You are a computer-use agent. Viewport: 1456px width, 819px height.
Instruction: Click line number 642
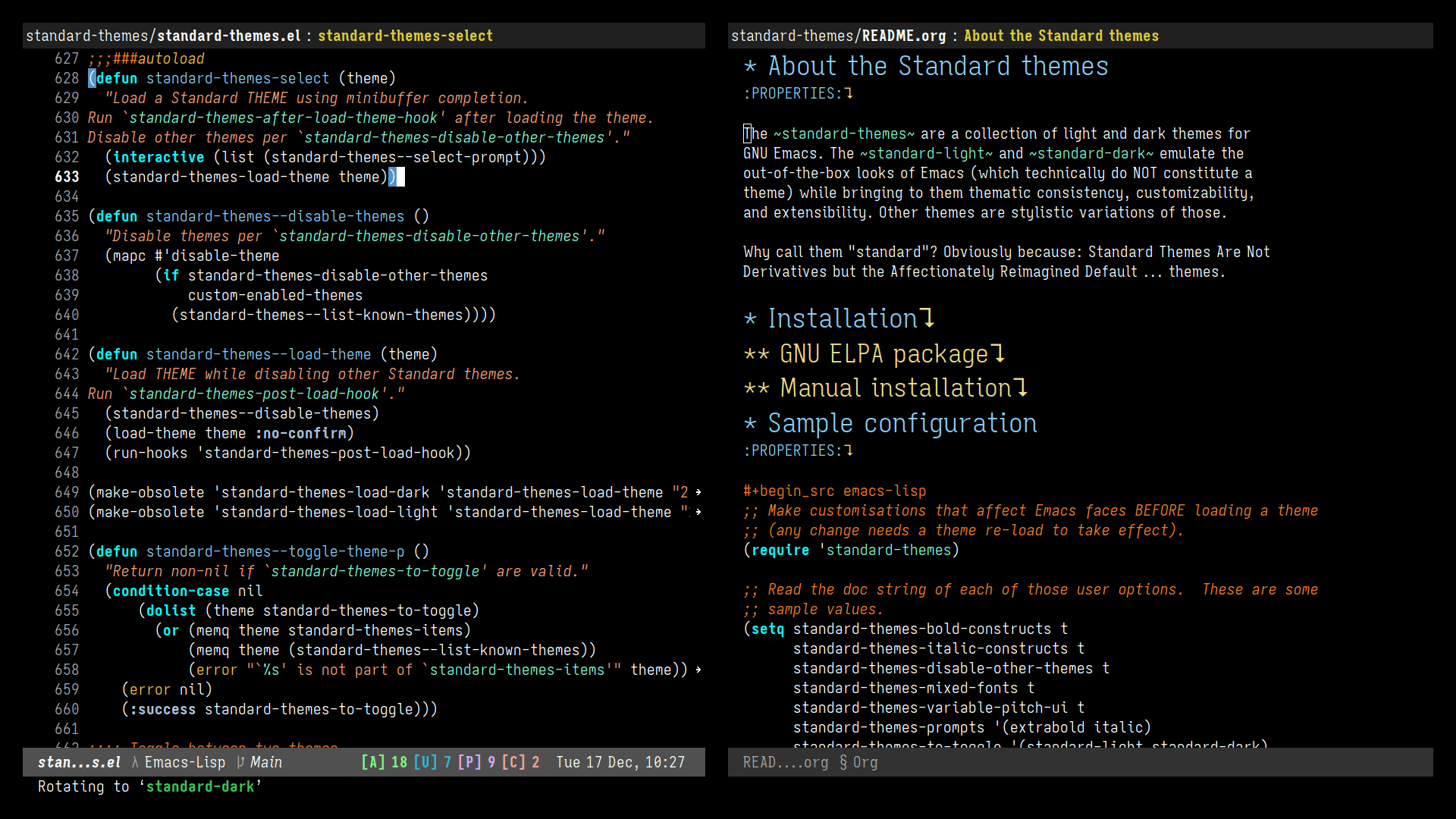(67, 354)
